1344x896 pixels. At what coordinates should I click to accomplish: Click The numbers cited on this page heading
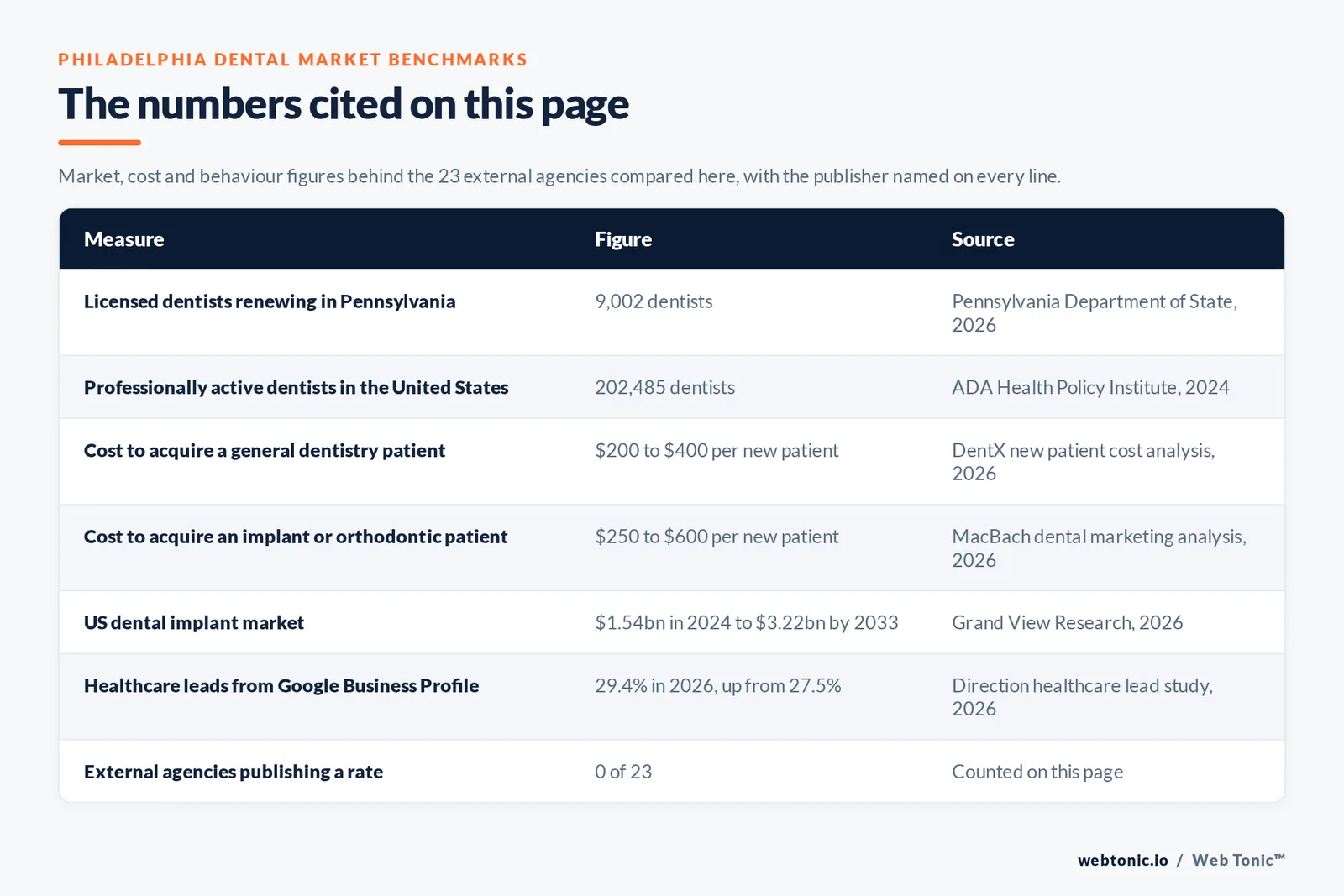click(x=344, y=104)
